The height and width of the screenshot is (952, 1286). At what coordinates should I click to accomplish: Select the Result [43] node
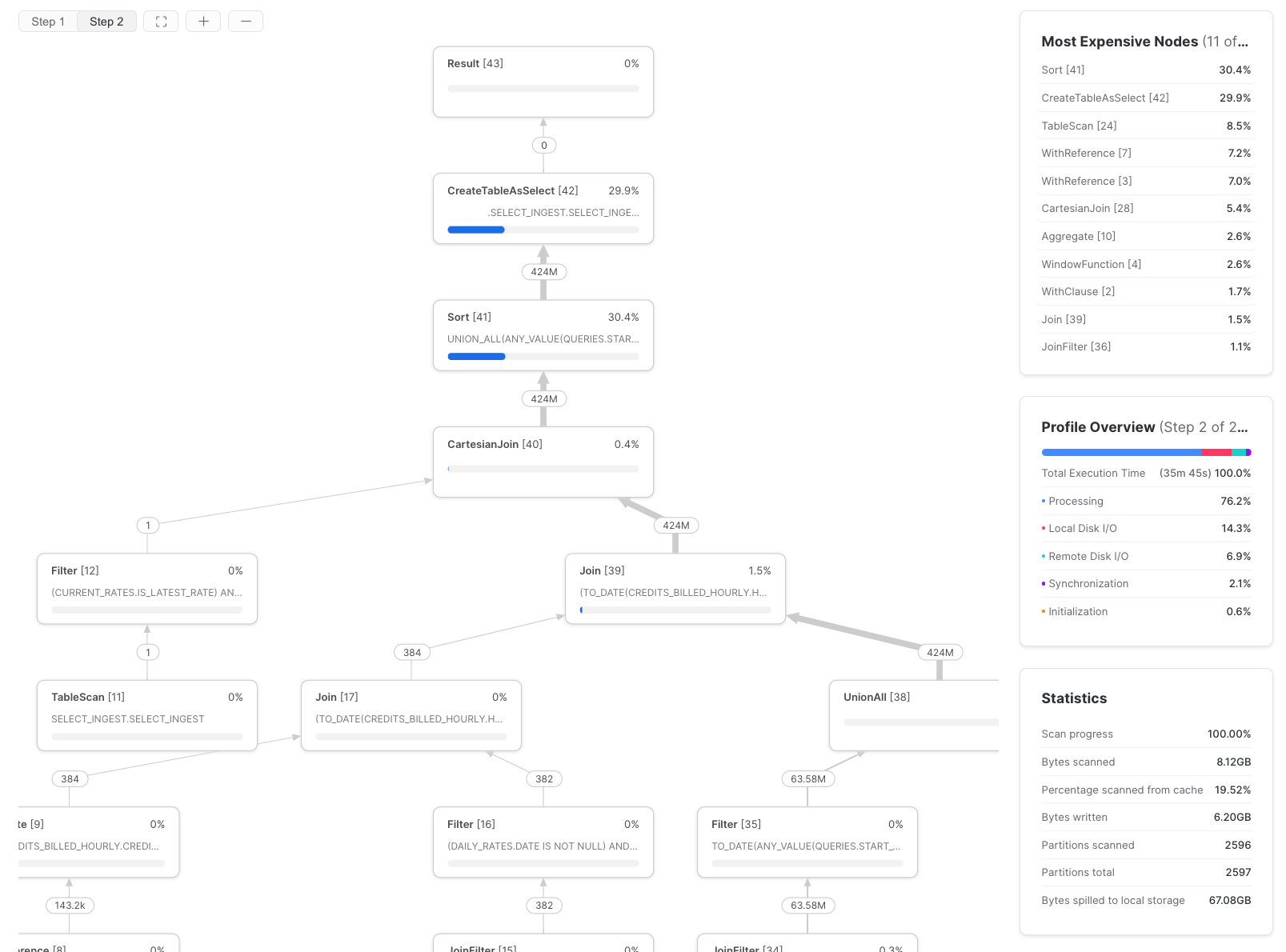coord(543,82)
